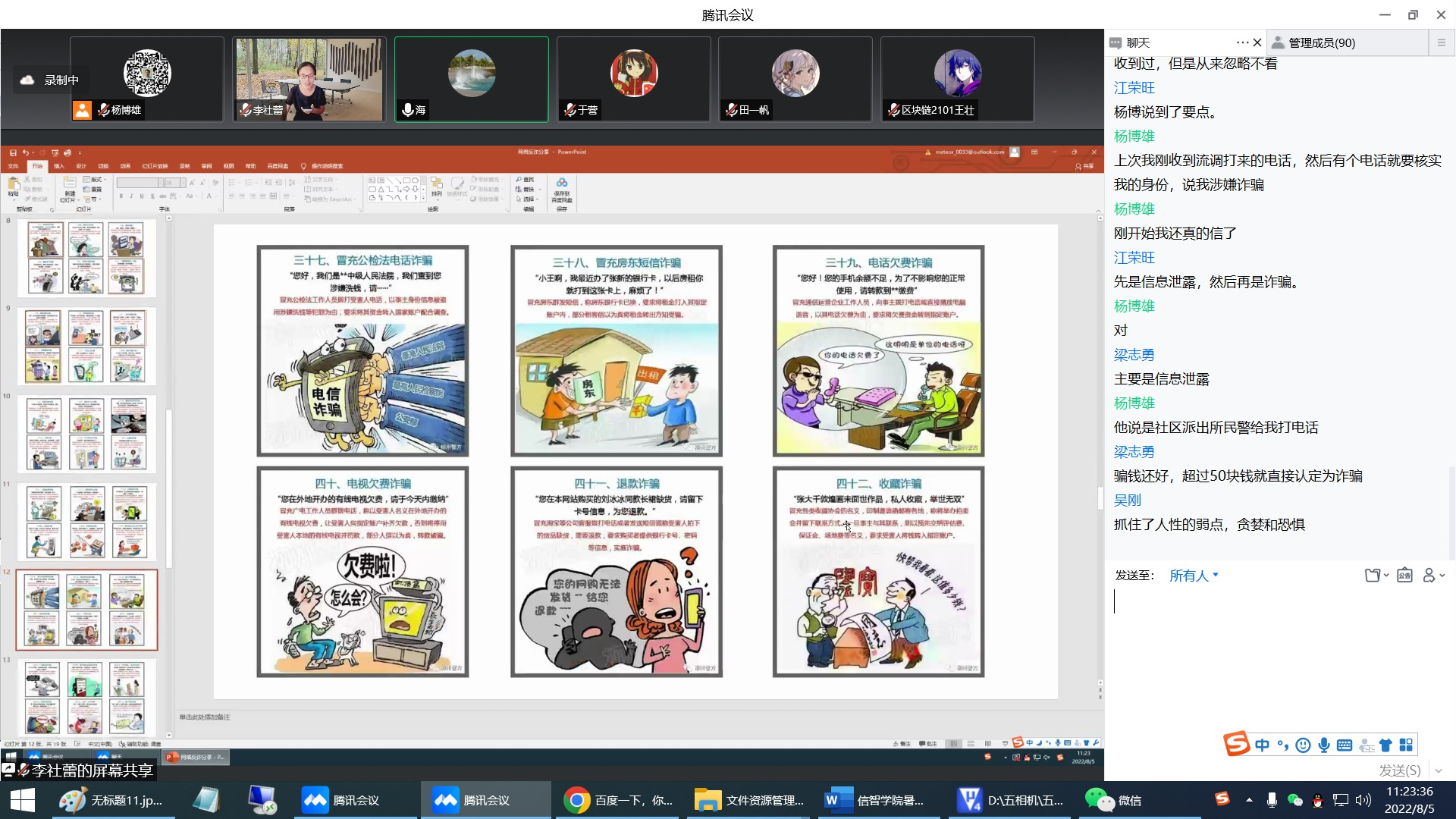
Task: Click the undo icon in shared PowerPoint
Action: (26, 152)
